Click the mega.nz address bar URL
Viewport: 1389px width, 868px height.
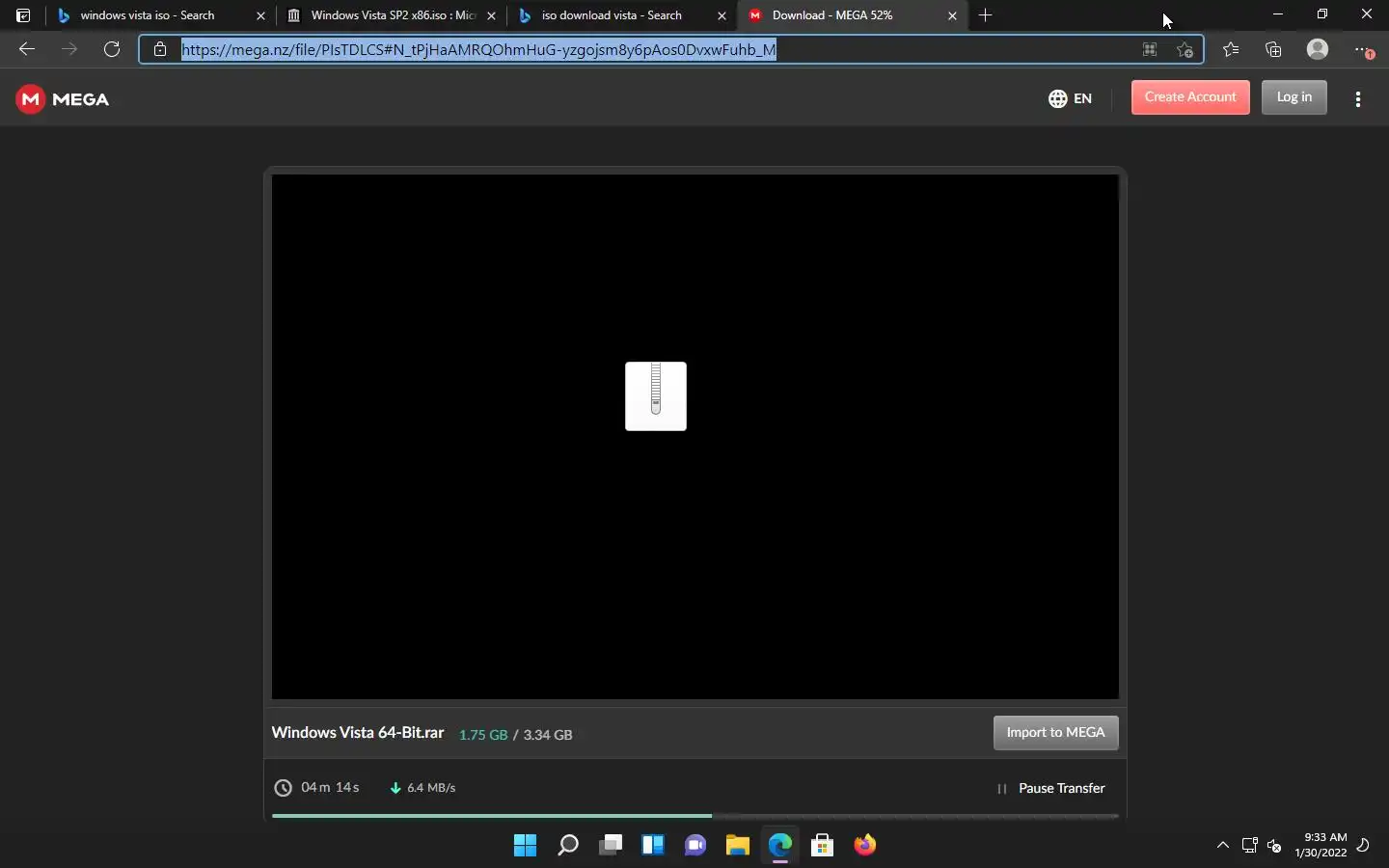pyautogui.click(x=478, y=49)
